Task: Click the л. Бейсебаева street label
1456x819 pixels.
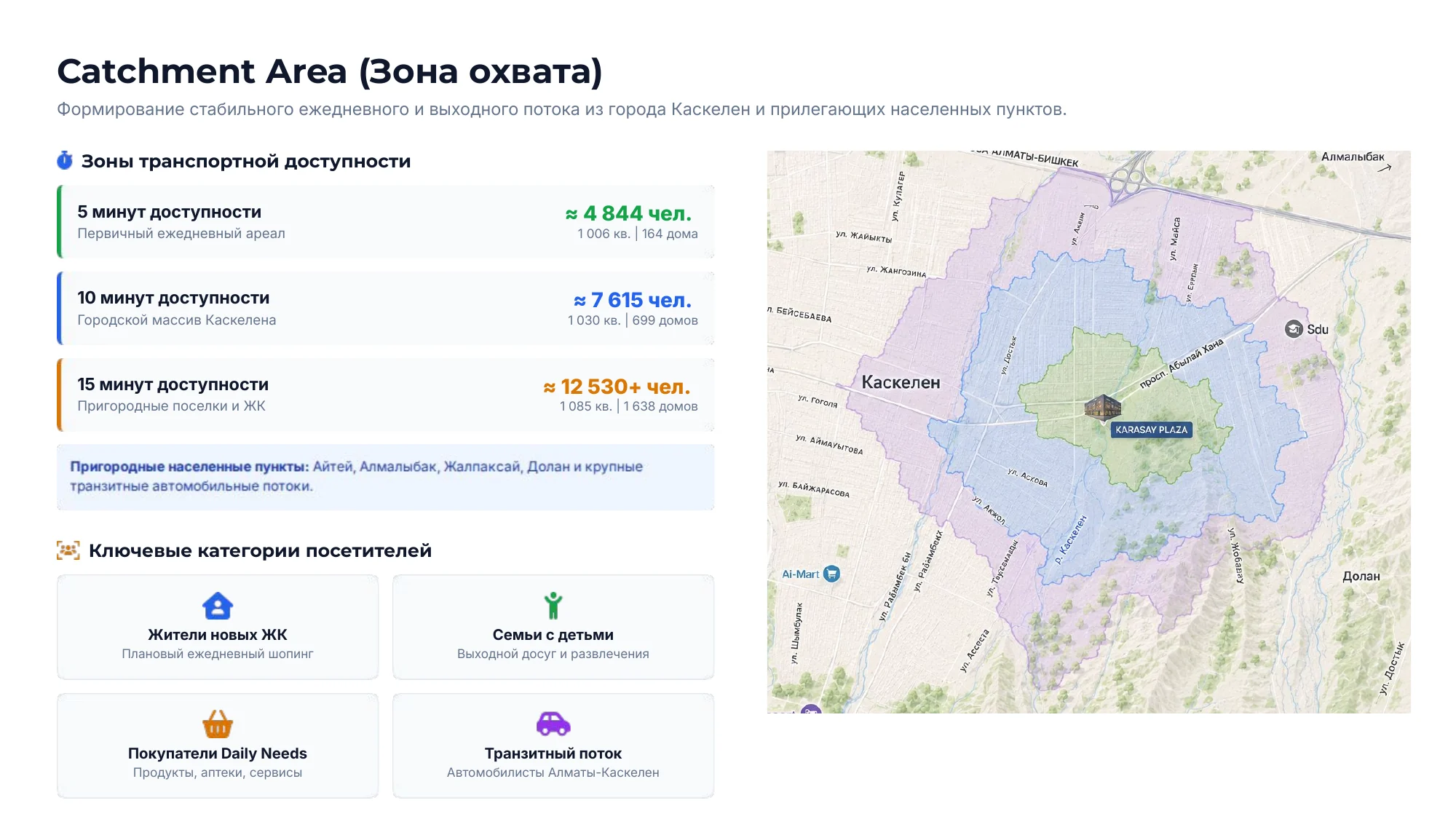Action: coord(800,314)
